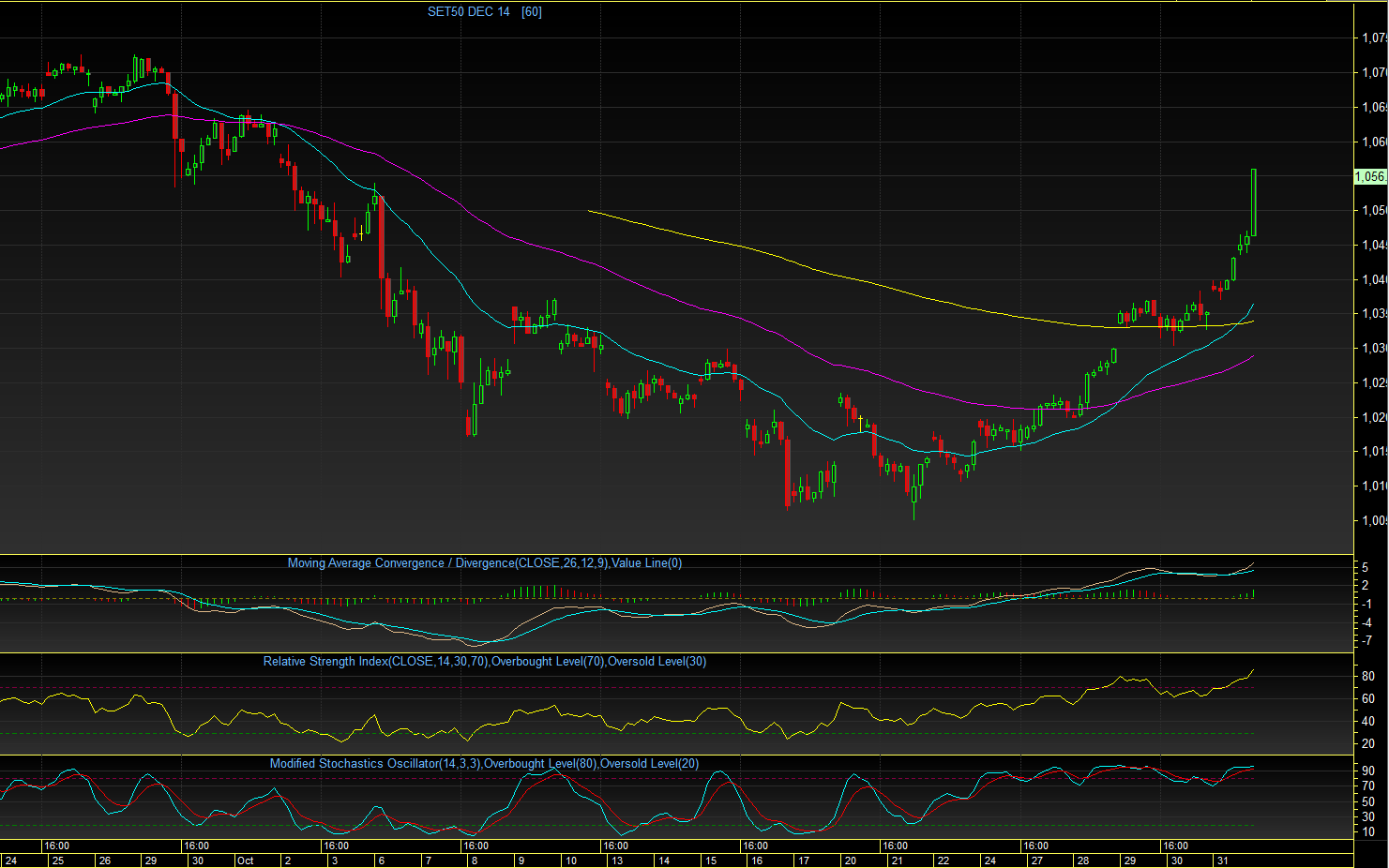Click date label 17 on the time axis

click(x=804, y=861)
